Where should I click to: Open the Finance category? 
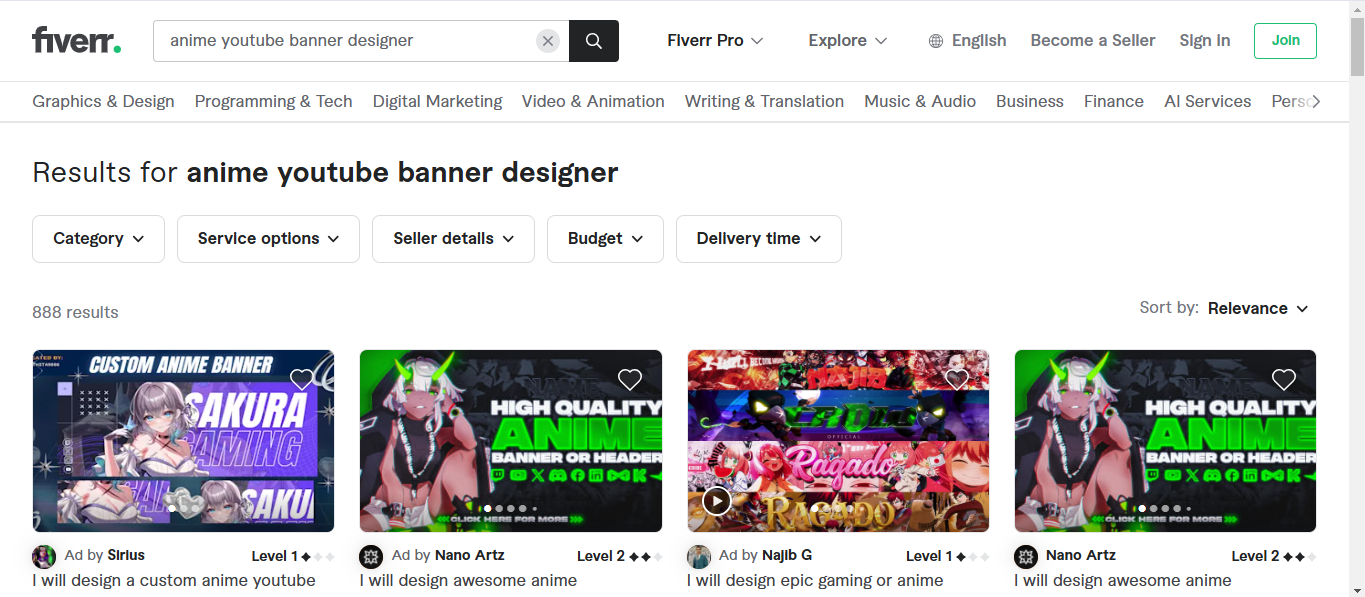tap(1114, 101)
